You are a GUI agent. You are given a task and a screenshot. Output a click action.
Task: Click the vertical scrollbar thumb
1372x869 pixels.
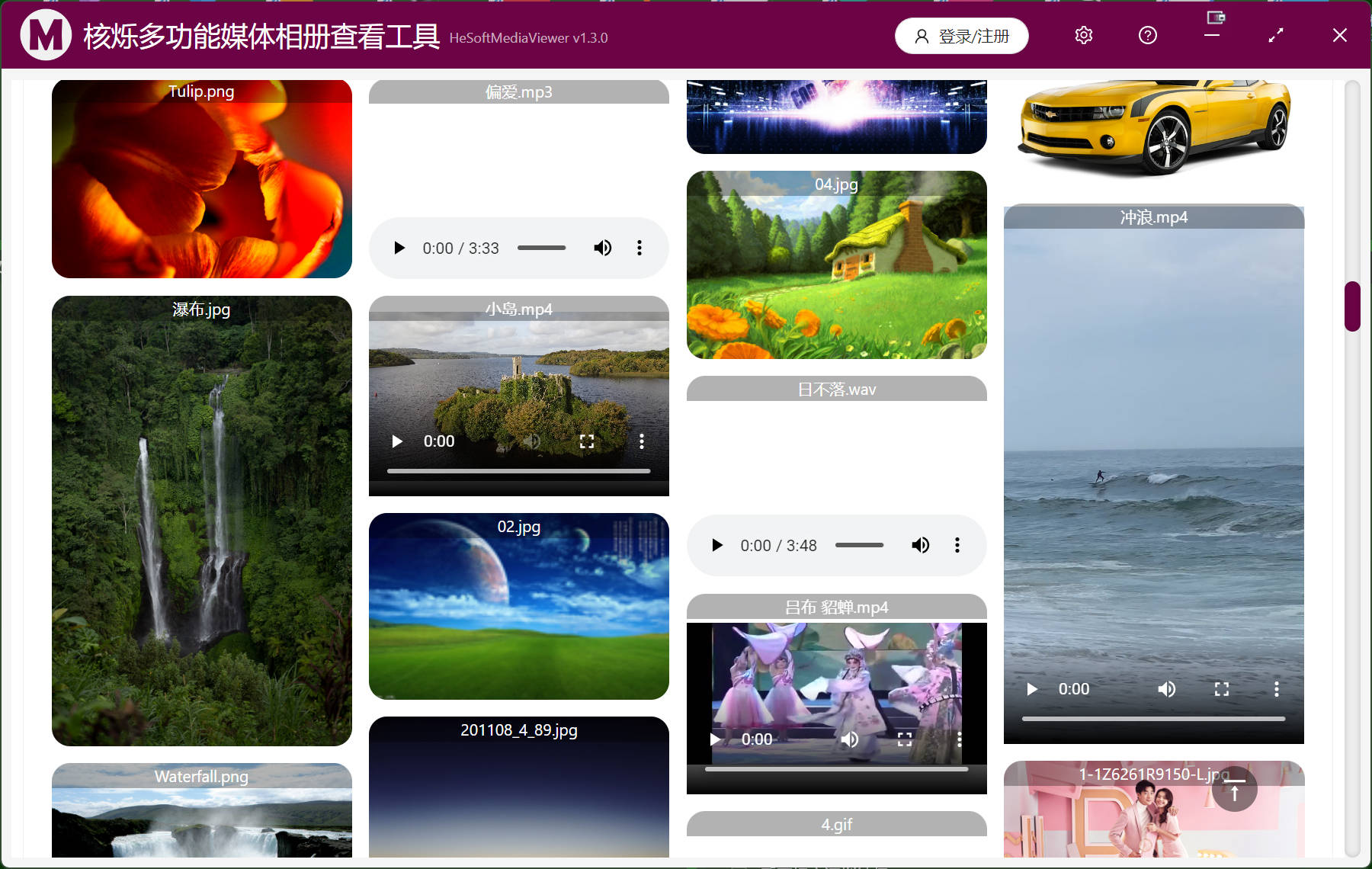[x=1352, y=306]
